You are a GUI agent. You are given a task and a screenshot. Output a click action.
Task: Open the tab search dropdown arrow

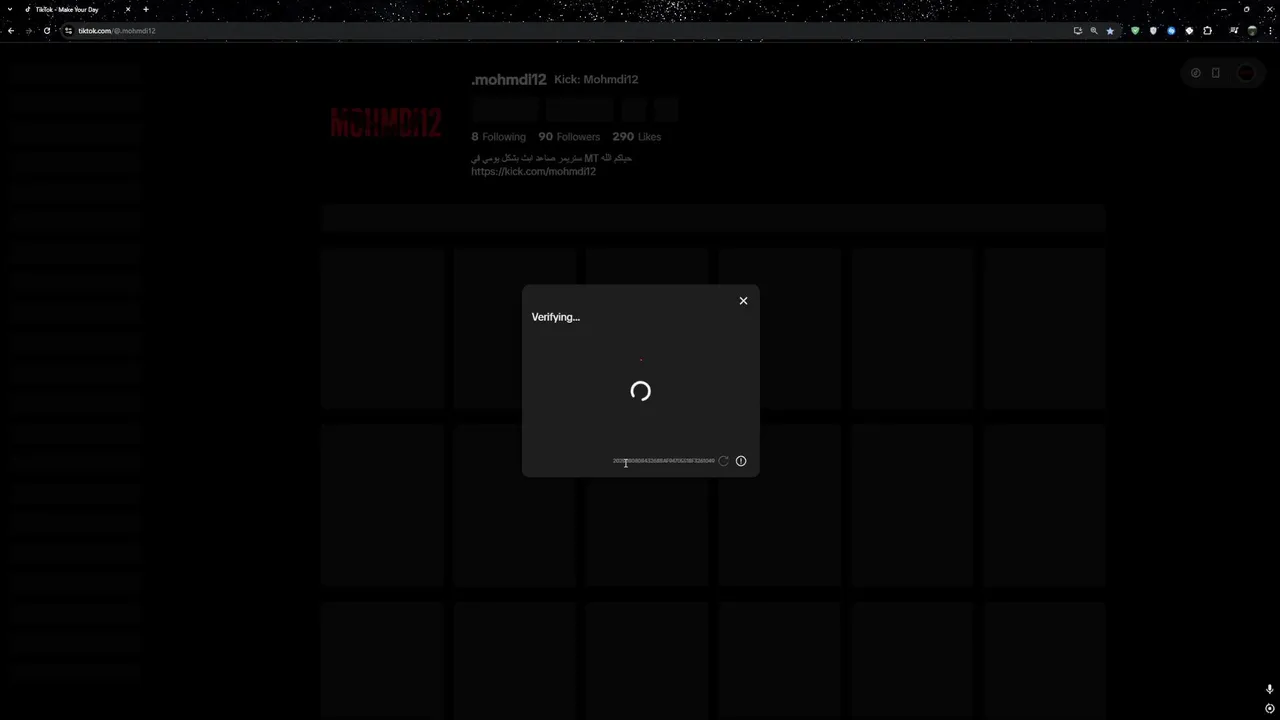[x=8, y=10]
